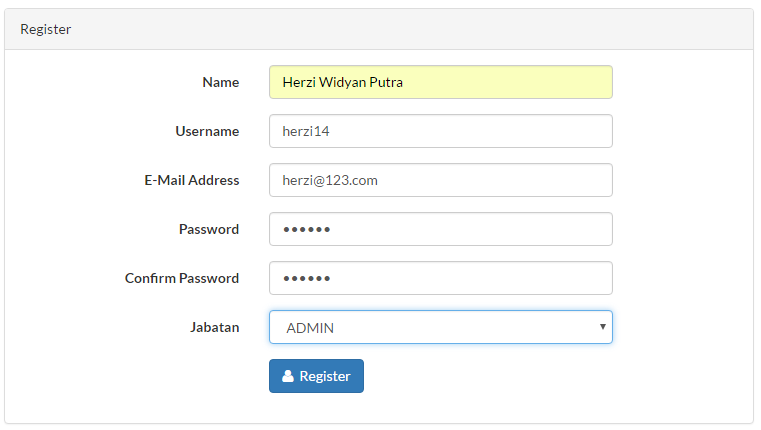
Task: Click the Herzi Widyan Putra name text
Action: pos(342,82)
